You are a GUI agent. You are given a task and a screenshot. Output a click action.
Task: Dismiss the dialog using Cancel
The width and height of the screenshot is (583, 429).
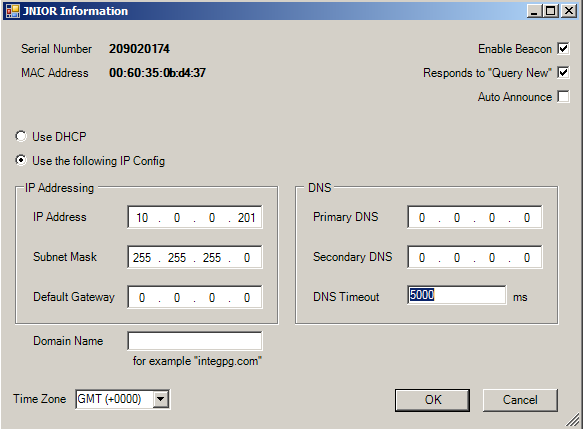(520, 400)
